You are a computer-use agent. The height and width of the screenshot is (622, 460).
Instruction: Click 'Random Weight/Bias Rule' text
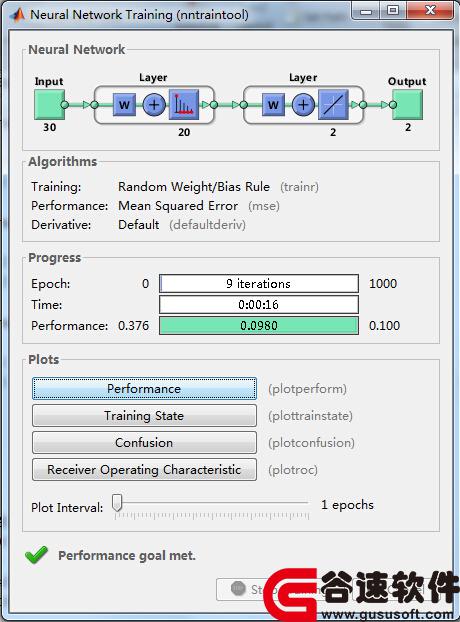click(x=194, y=186)
